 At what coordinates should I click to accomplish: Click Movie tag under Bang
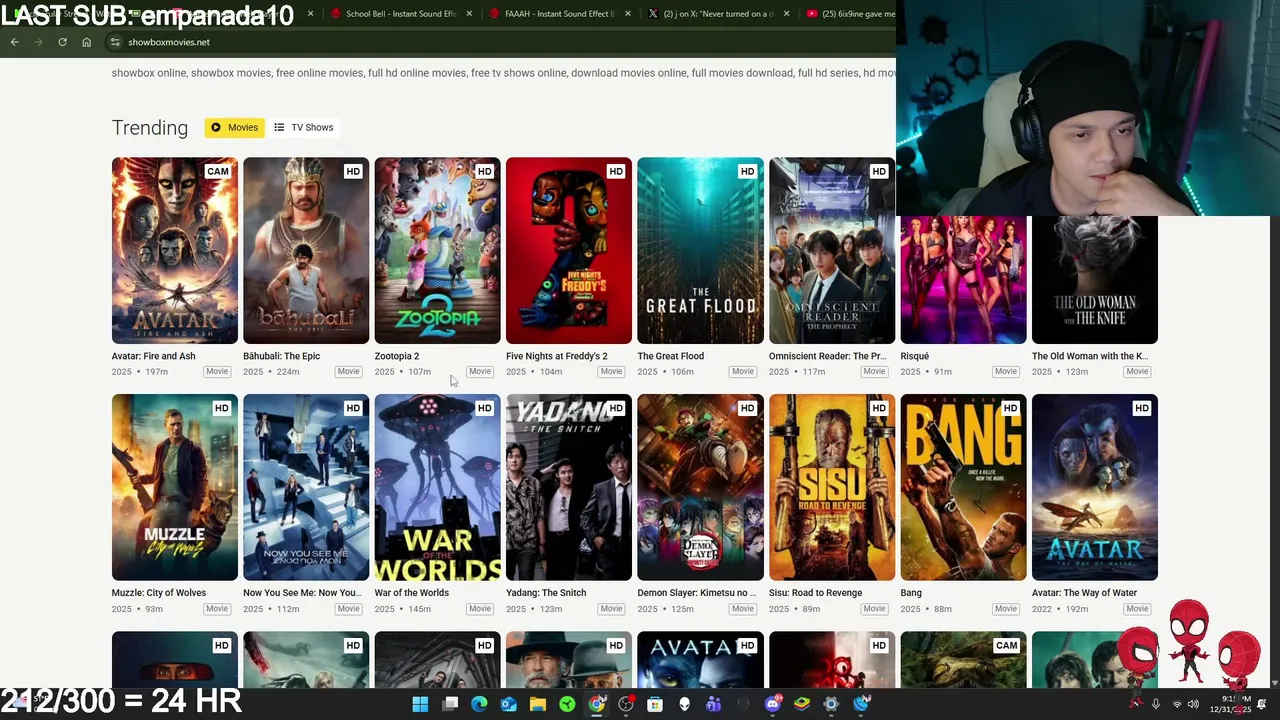coord(1005,609)
